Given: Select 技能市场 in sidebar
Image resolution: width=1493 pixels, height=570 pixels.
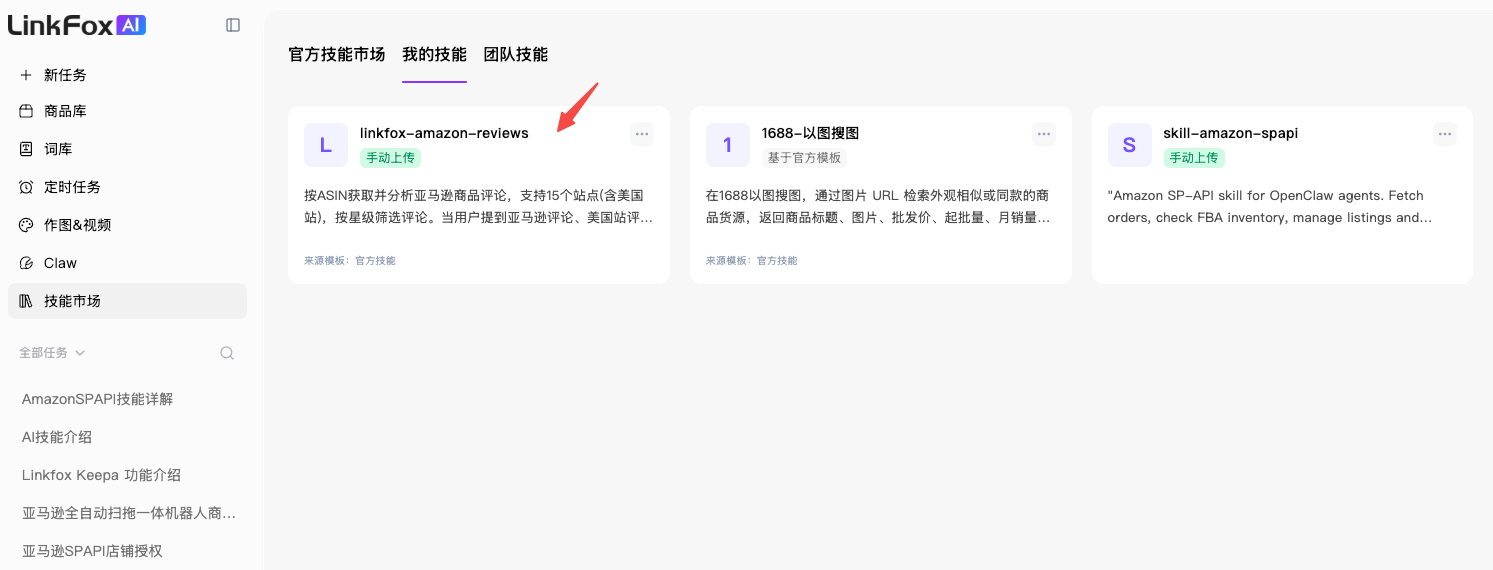Looking at the screenshot, I should coord(127,301).
